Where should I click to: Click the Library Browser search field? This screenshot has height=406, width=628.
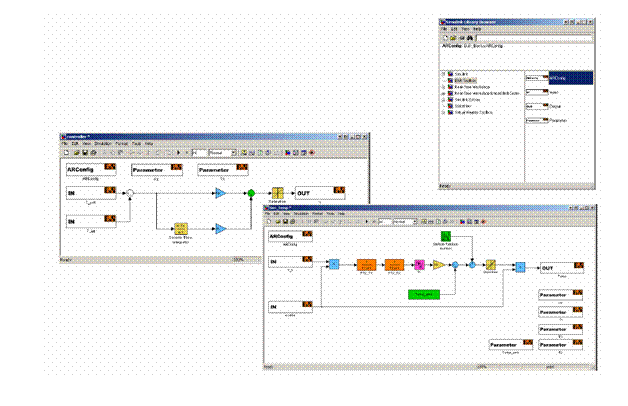[x=533, y=38]
